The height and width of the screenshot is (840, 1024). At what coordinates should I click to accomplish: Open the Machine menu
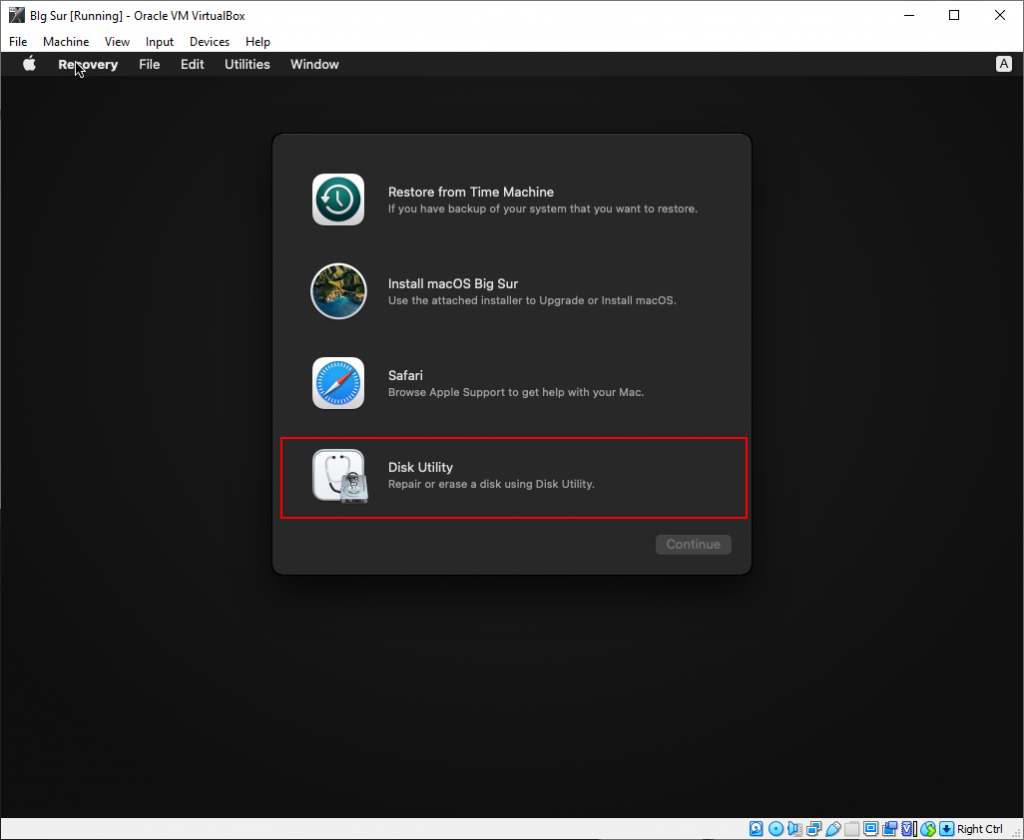click(x=66, y=42)
